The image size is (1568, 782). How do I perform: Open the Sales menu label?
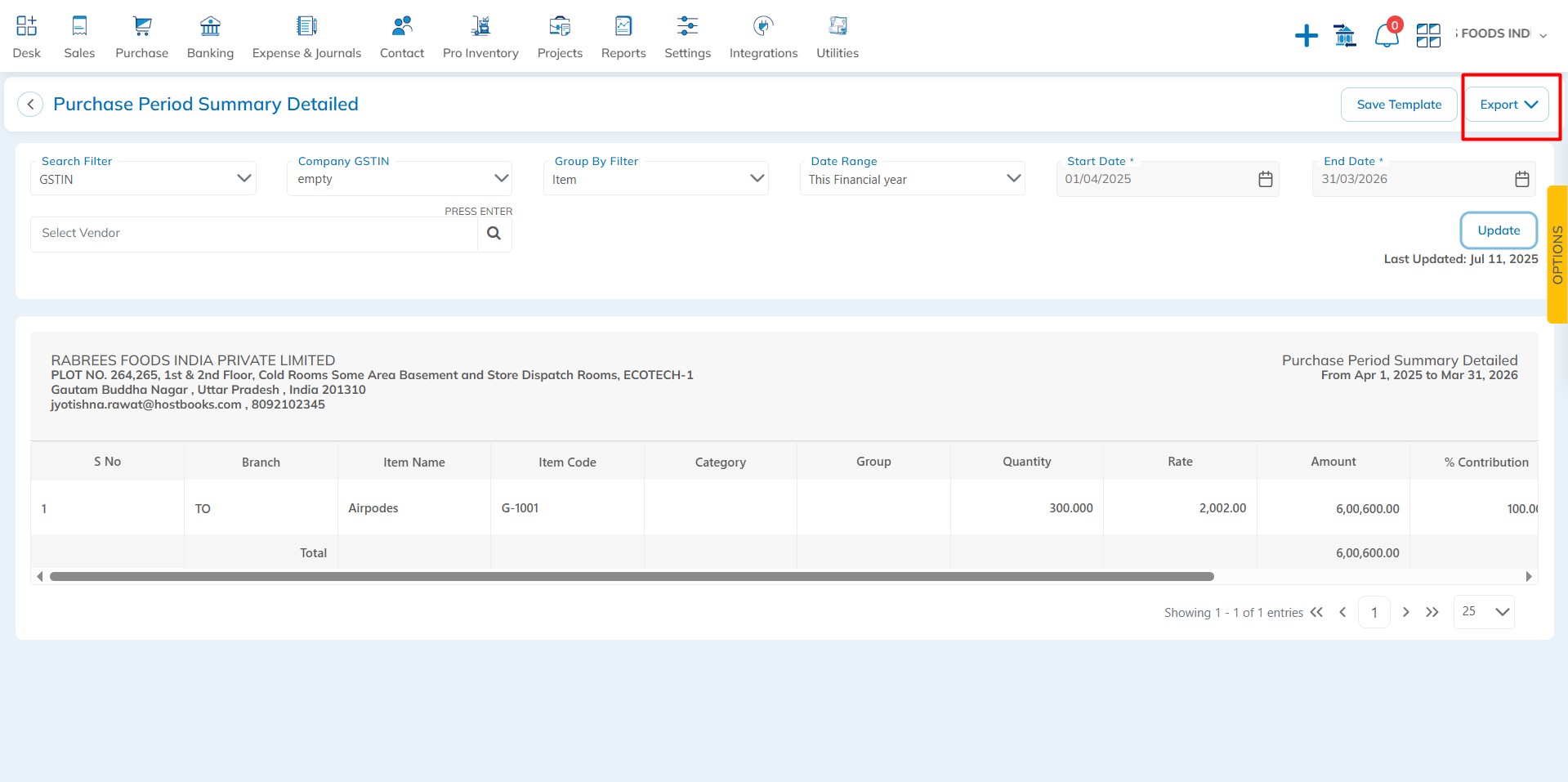[79, 53]
